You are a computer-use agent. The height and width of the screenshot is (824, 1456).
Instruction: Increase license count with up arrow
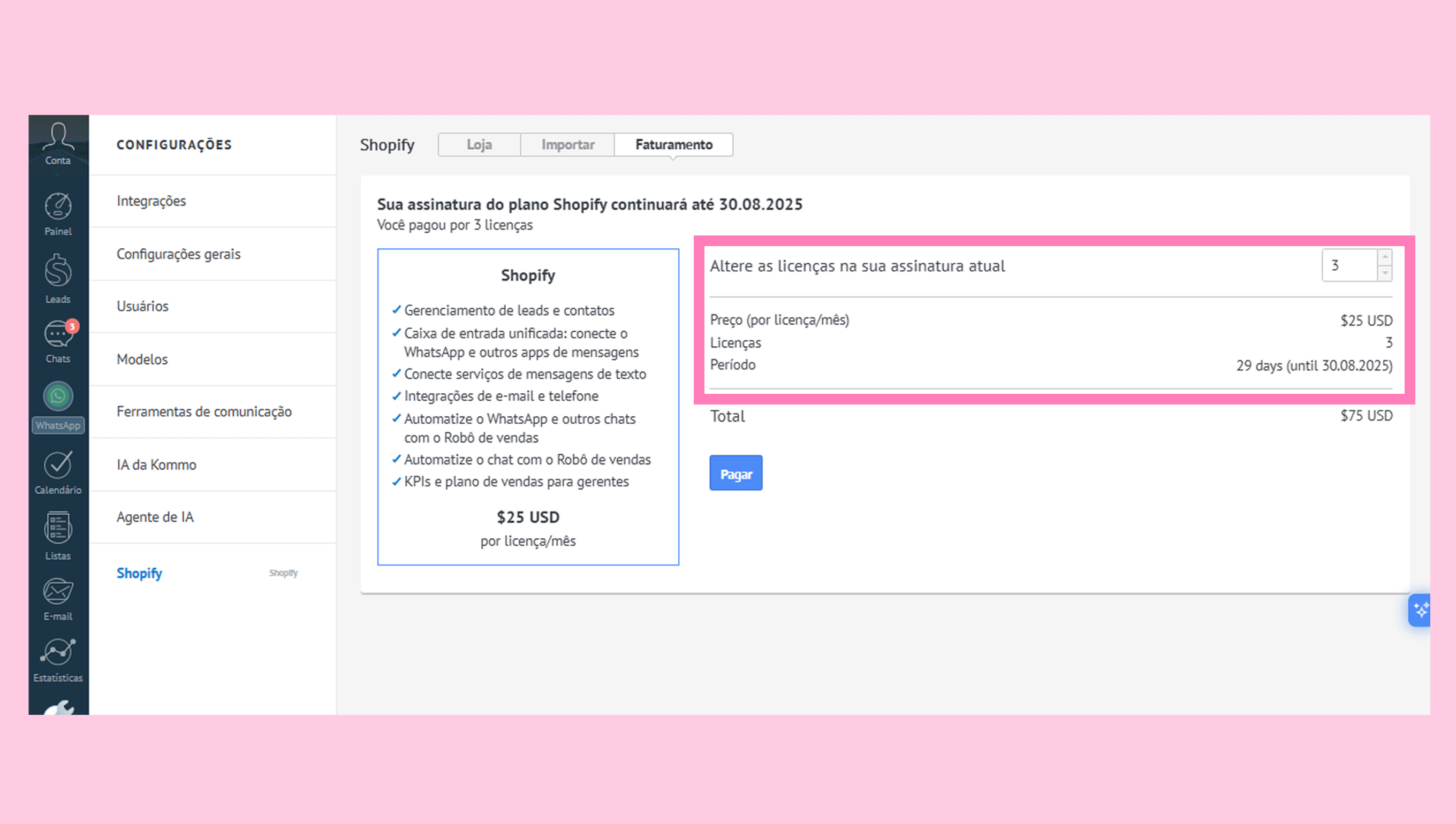(1385, 257)
